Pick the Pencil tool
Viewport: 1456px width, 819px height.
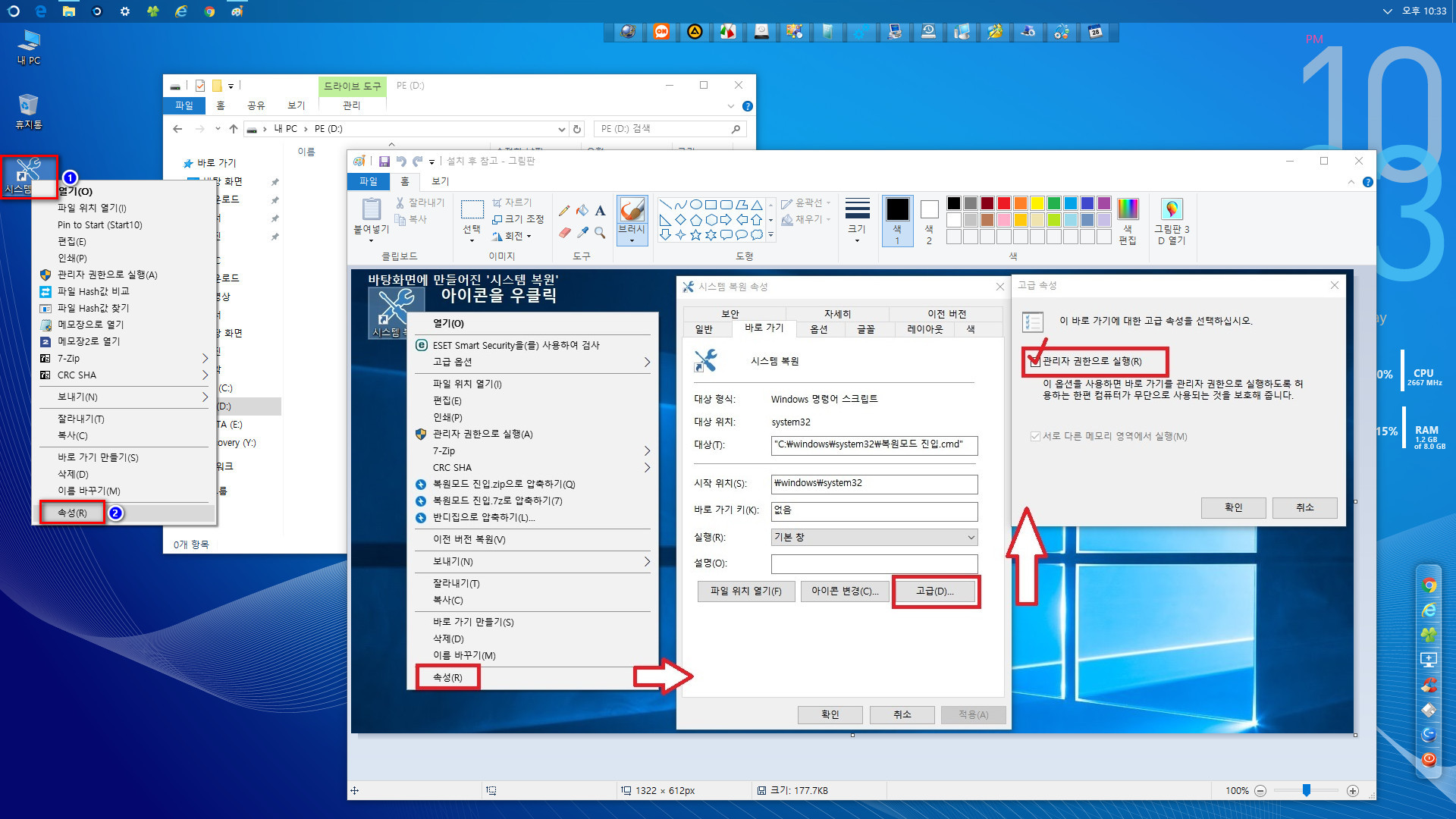pyautogui.click(x=564, y=211)
